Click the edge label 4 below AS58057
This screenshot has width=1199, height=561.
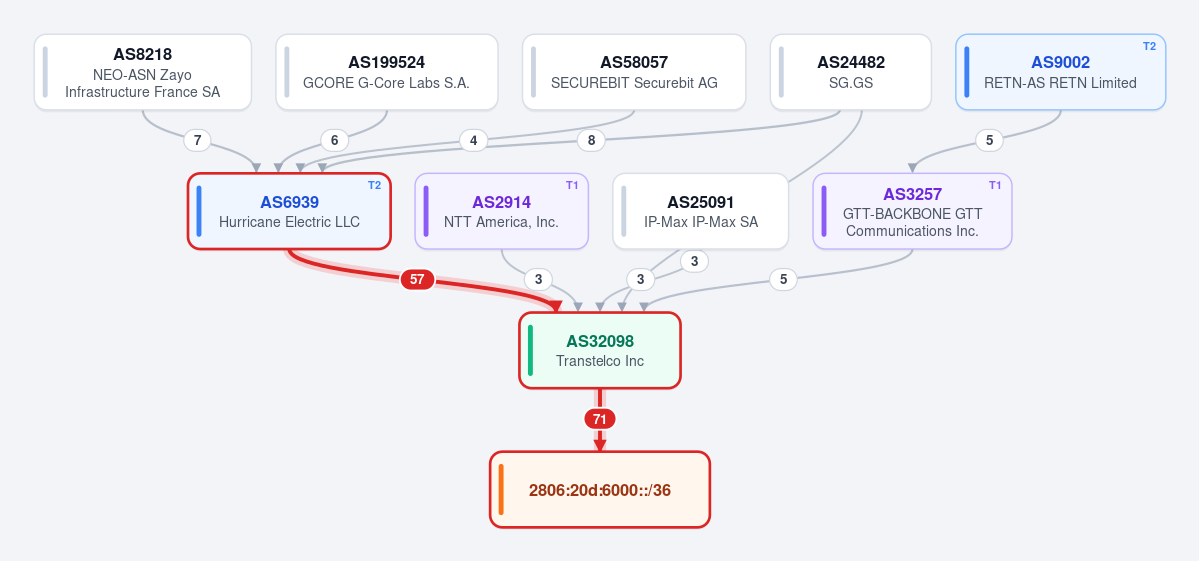click(x=473, y=141)
